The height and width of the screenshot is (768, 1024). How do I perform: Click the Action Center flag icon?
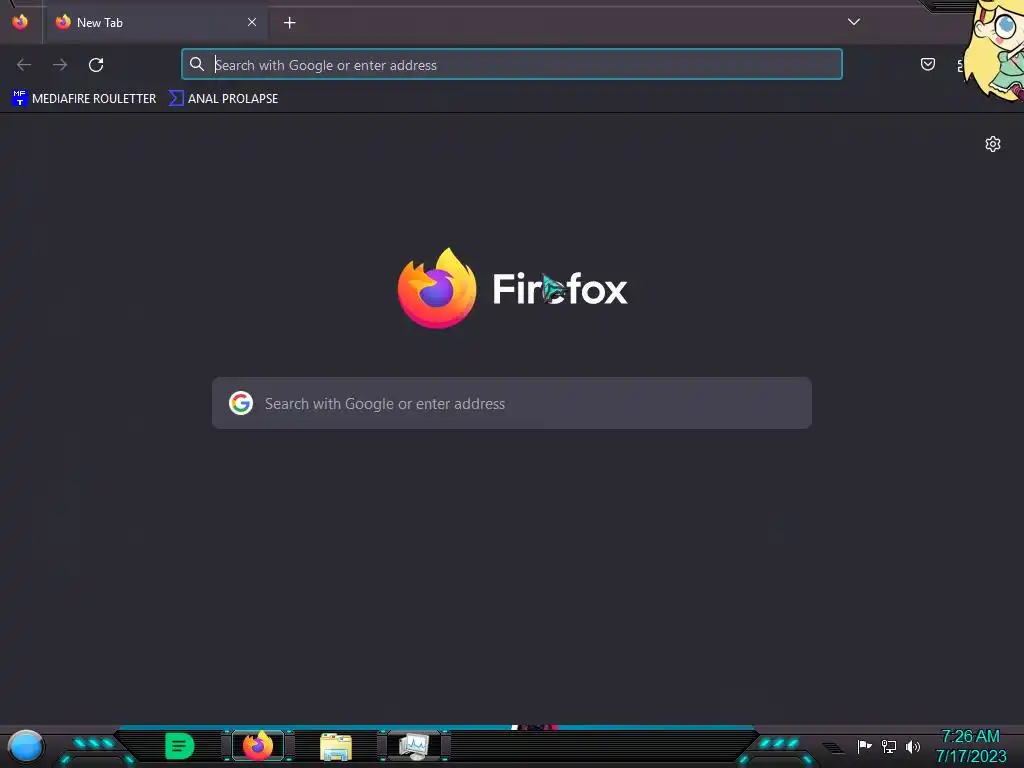click(864, 746)
